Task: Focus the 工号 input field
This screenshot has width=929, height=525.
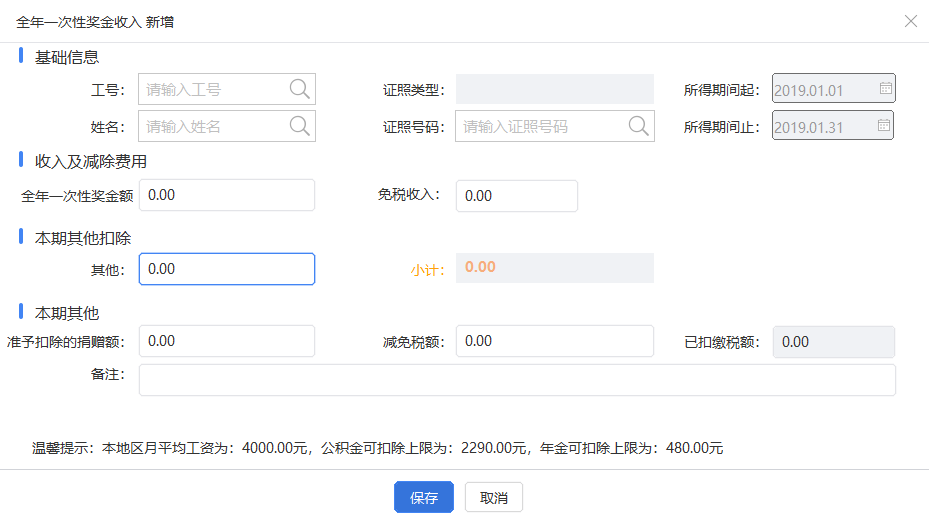Action: (x=227, y=89)
